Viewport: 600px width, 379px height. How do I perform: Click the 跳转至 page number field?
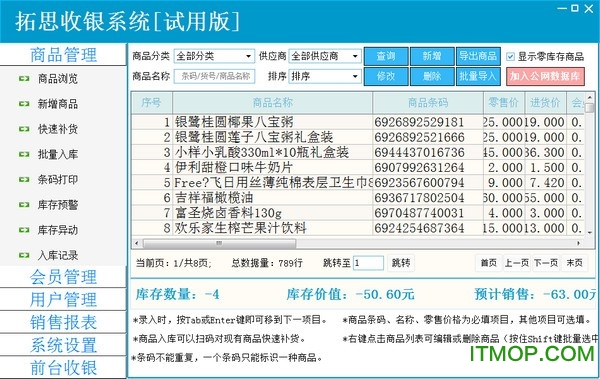point(368,263)
